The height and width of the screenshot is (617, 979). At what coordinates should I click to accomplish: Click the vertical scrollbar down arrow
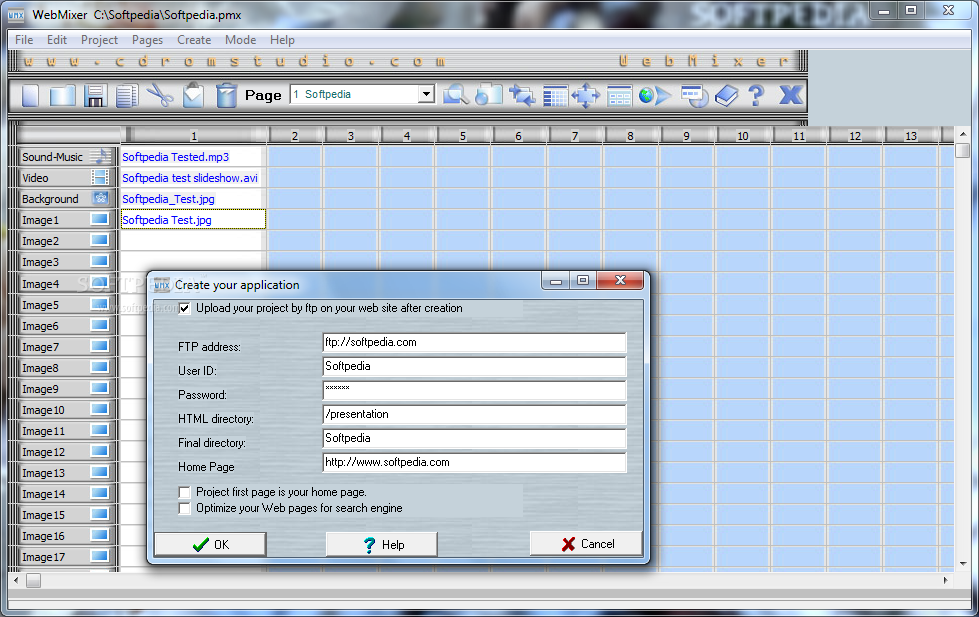[962, 564]
